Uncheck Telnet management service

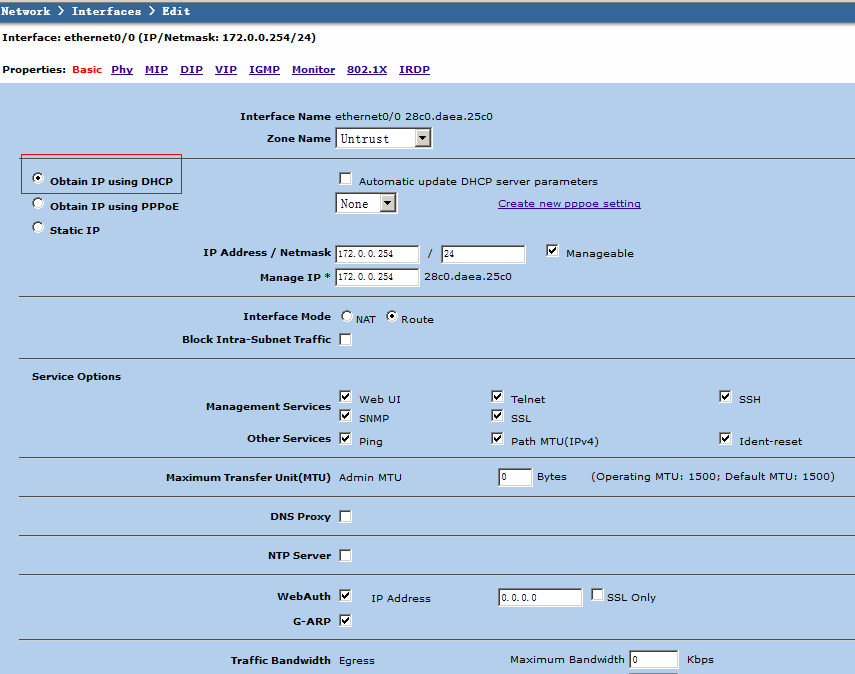coord(497,397)
